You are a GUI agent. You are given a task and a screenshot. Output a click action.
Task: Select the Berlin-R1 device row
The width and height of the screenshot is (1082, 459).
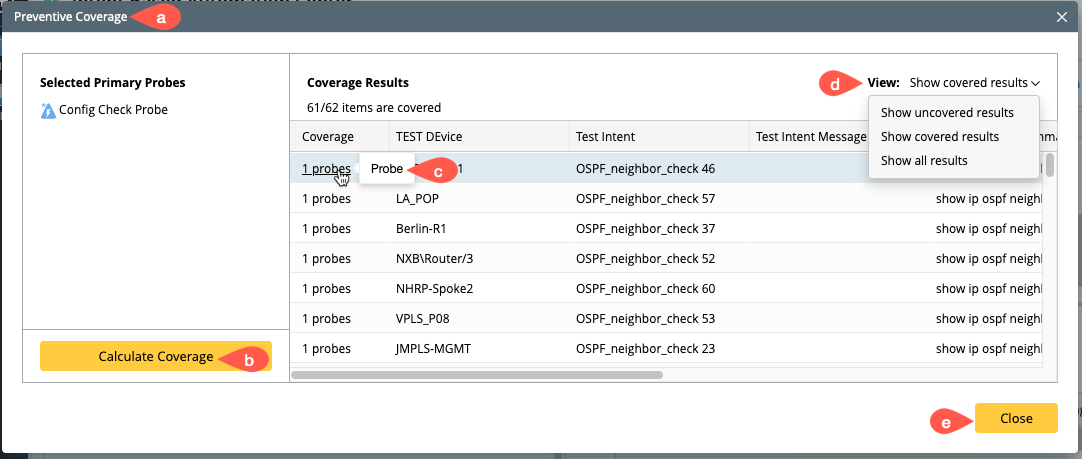tap(423, 229)
